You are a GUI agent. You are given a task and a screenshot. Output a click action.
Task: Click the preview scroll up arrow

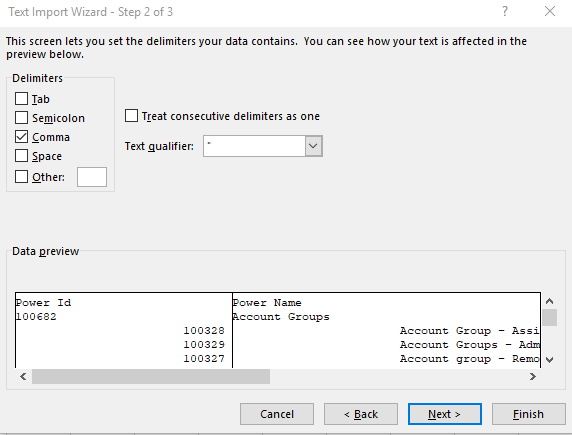[x=549, y=301]
